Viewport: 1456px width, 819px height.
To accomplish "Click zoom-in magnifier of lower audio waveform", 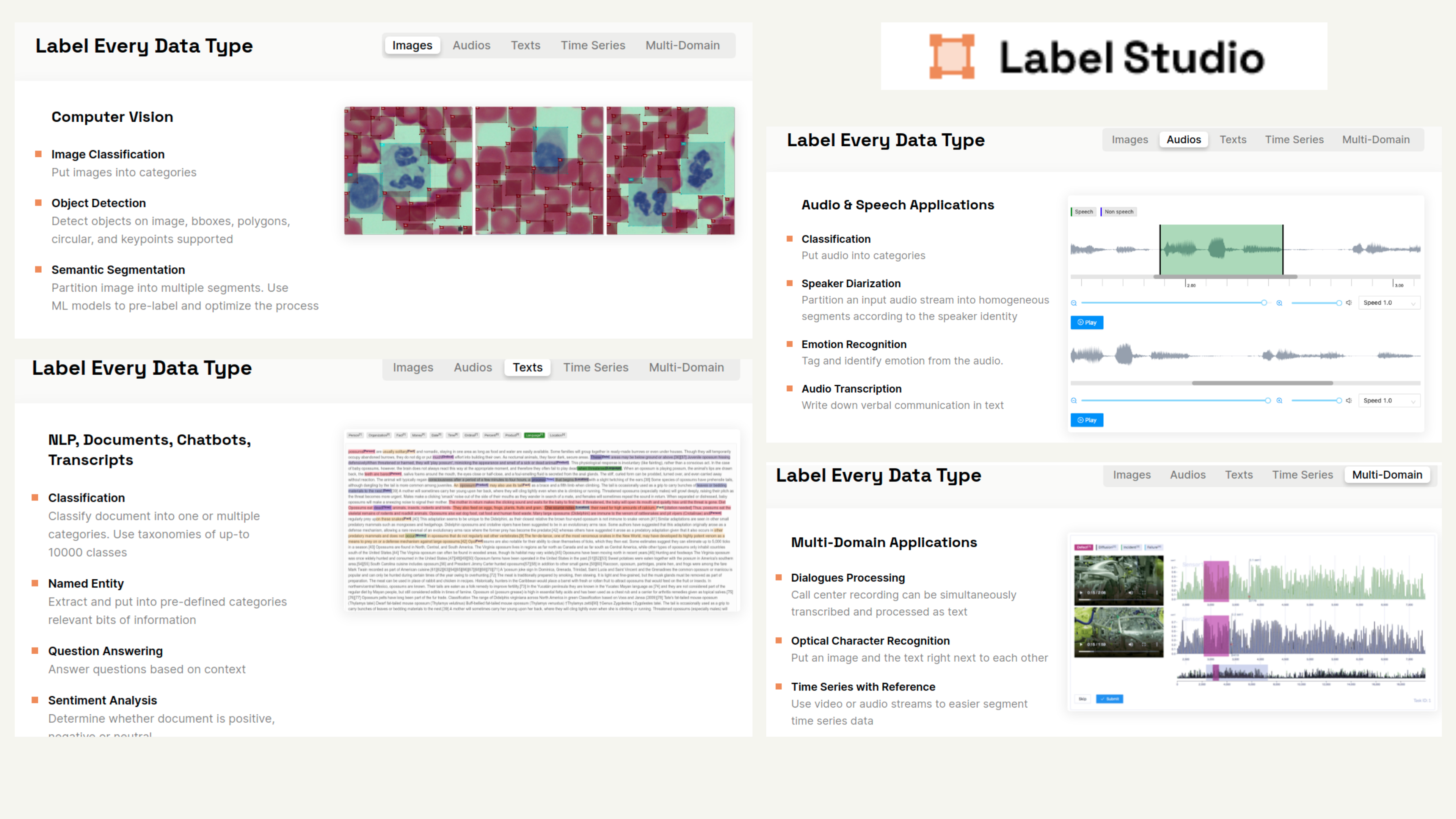I will [1279, 401].
